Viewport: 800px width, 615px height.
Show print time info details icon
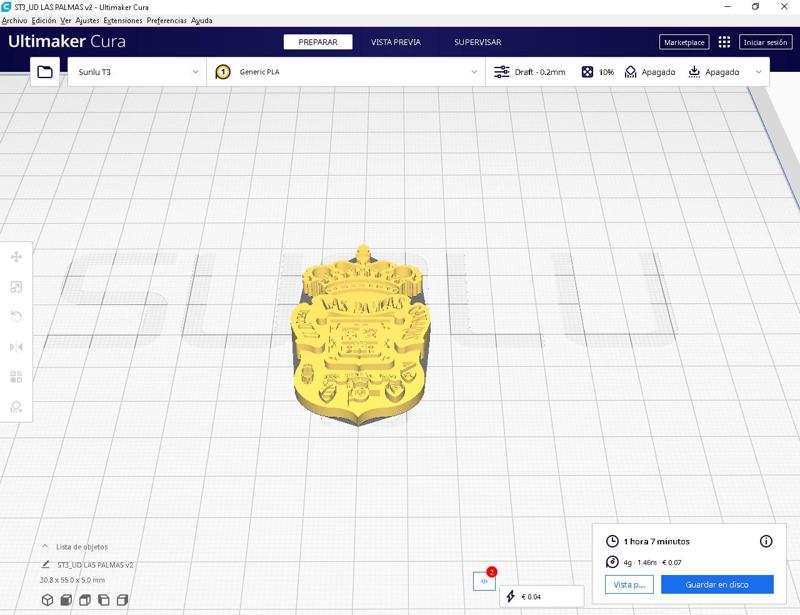tap(766, 541)
